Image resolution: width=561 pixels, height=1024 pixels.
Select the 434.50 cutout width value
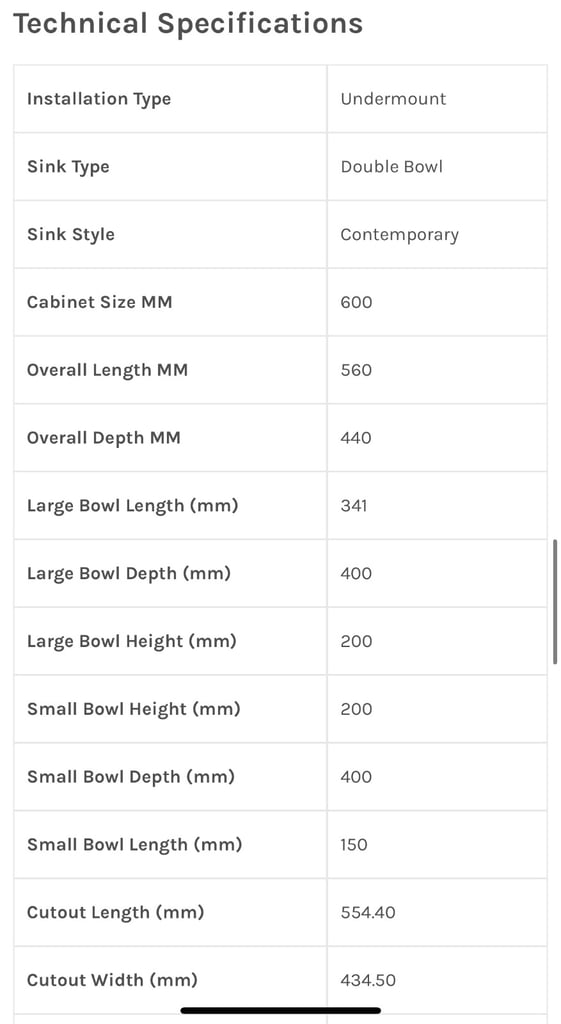point(368,981)
